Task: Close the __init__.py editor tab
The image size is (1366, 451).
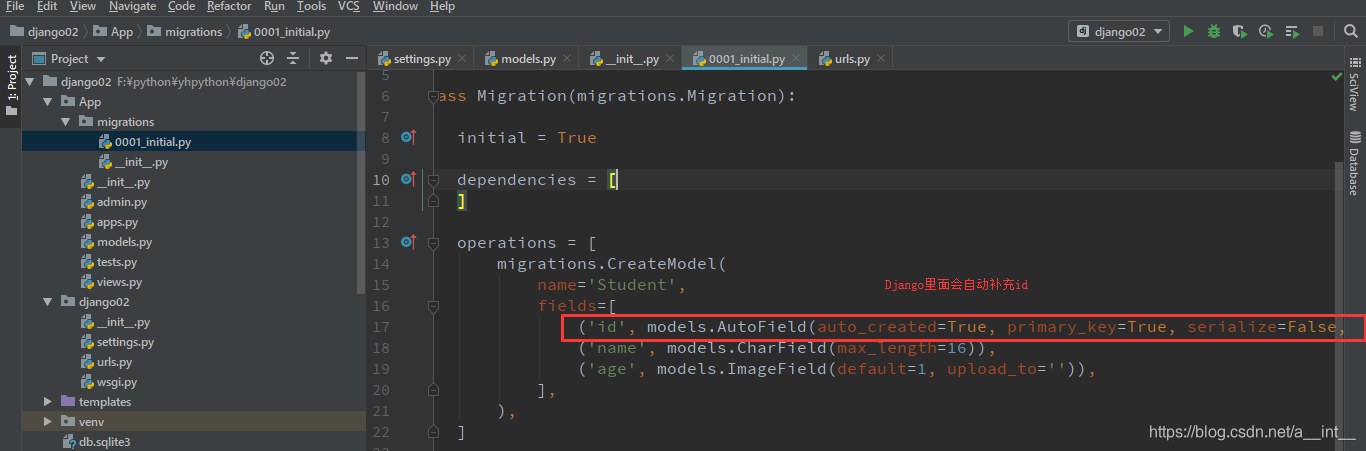Action: [x=669, y=59]
